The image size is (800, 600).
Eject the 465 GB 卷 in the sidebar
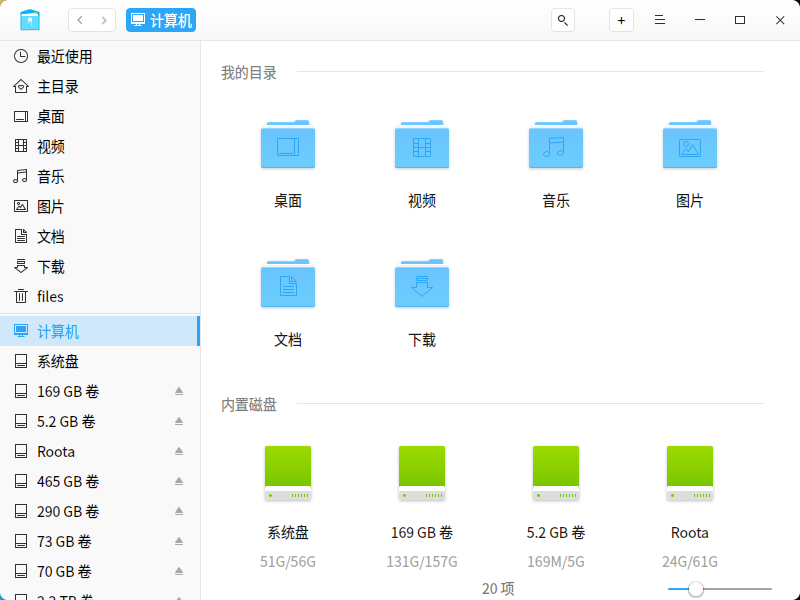click(x=179, y=481)
